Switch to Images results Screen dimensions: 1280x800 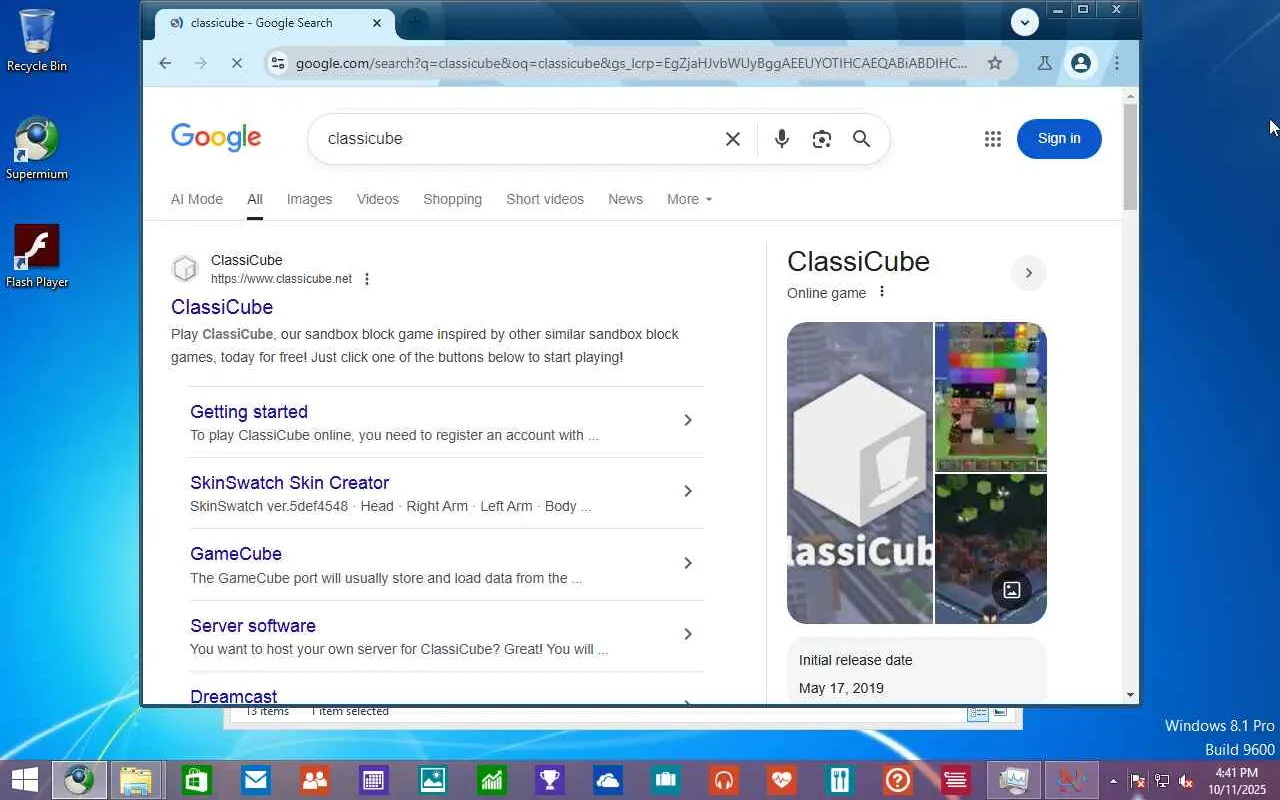tap(309, 199)
